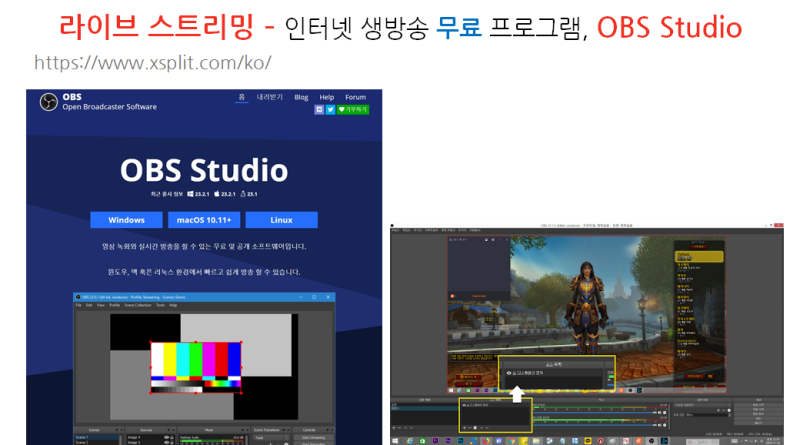The image size is (800, 445).
Task: Select Scene 2 in the Scenes list
Action: [97, 442]
